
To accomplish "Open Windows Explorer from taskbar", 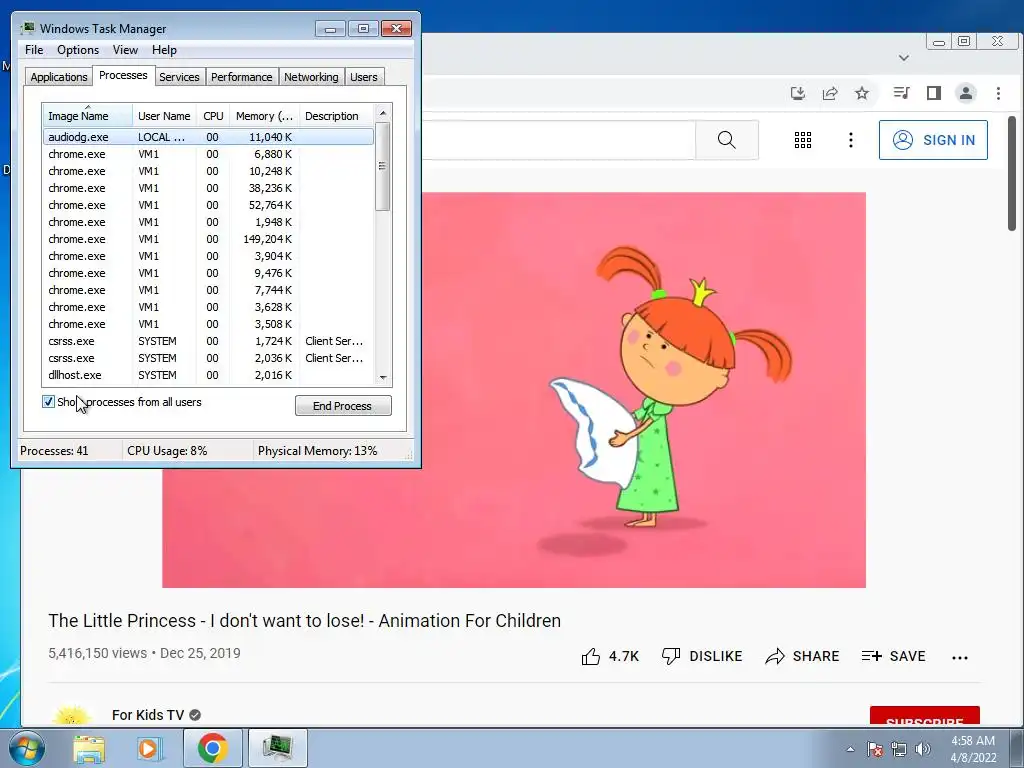I will click(x=89, y=748).
